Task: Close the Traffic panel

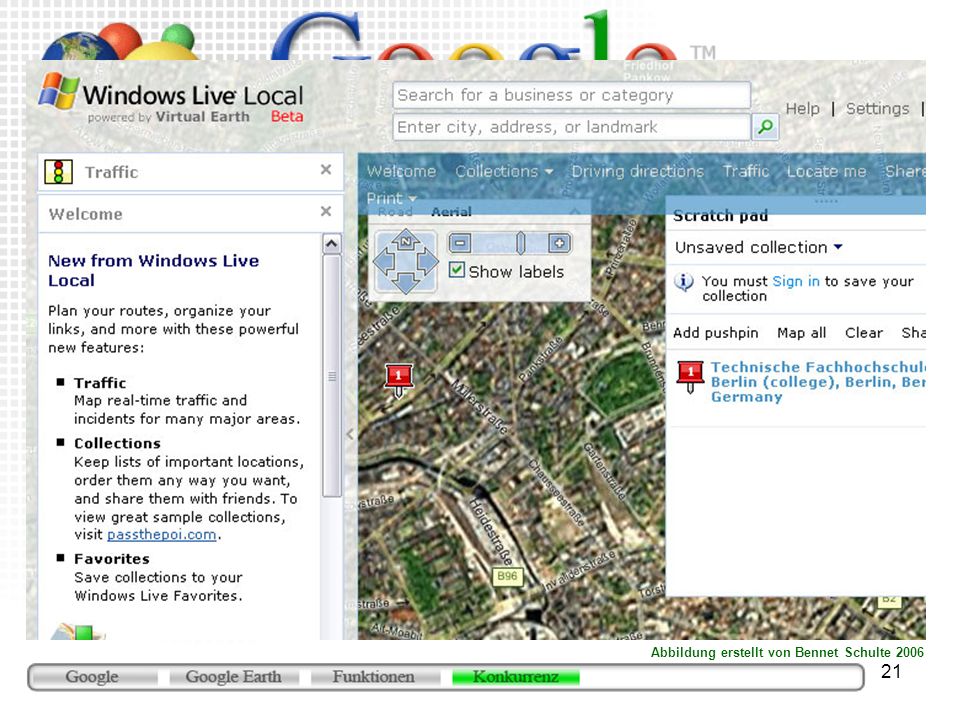Action: [x=326, y=170]
